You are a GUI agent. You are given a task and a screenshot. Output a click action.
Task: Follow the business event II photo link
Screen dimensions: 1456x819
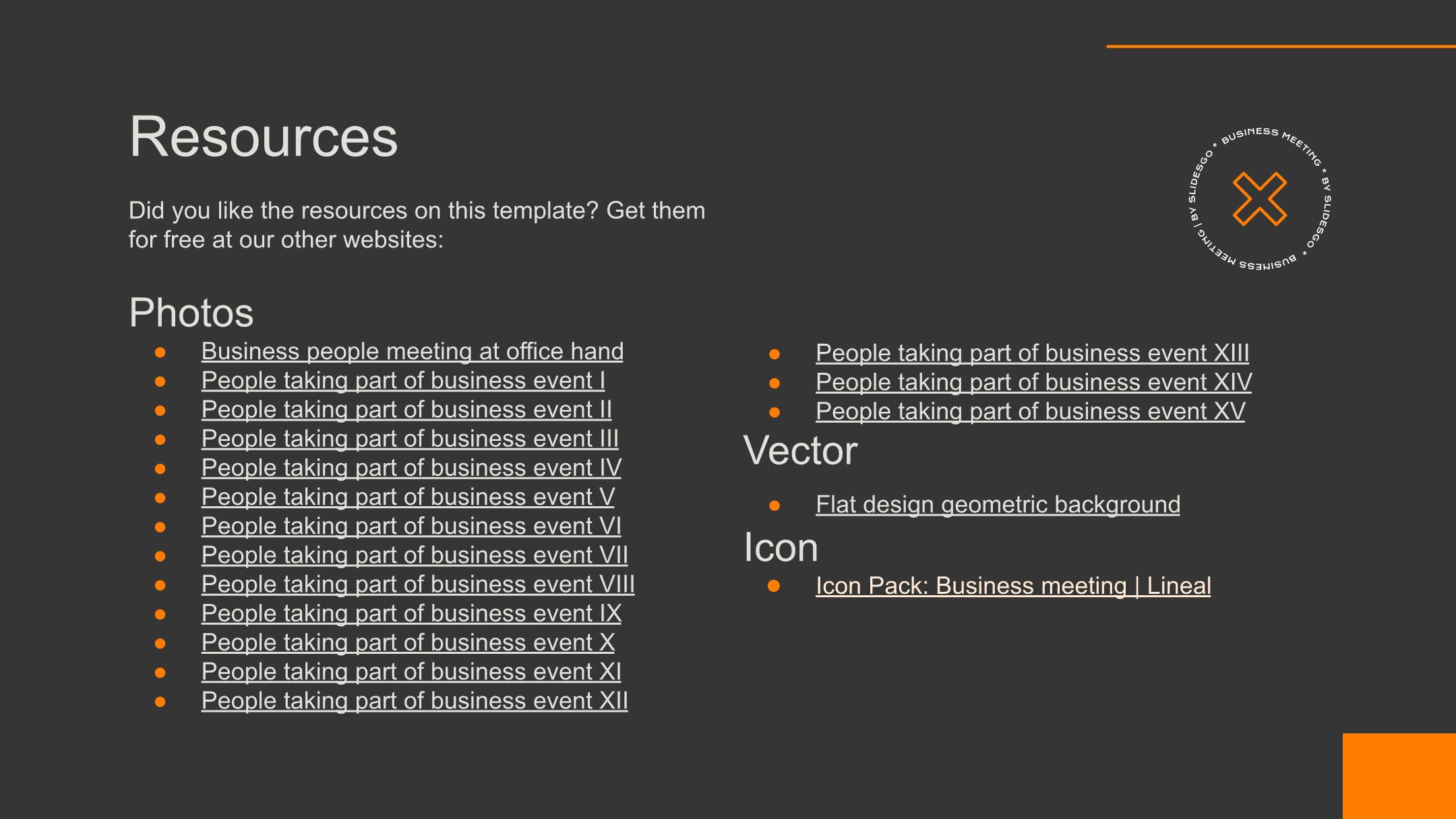tap(406, 409)
